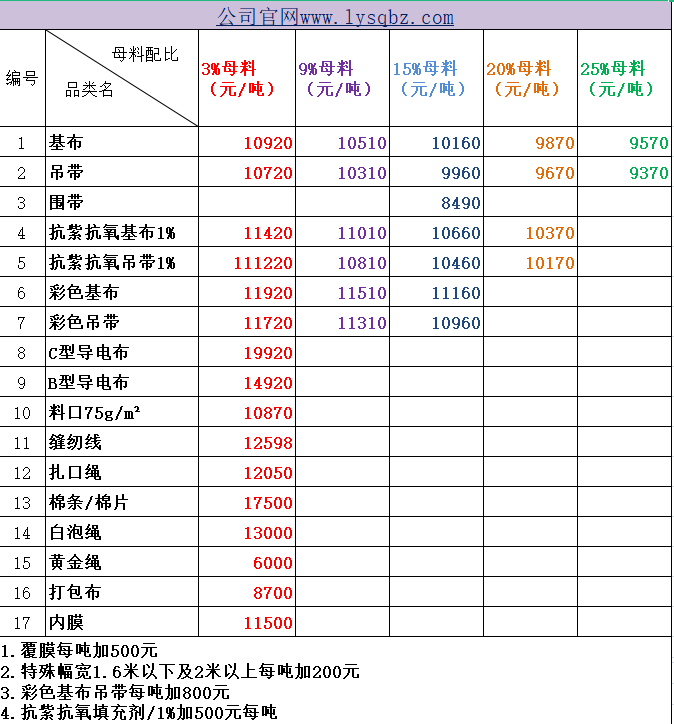Click the 扎口绳 cell
Image resolution: width=674 pixels, height=724 pixels.
[x=122, y=472]
